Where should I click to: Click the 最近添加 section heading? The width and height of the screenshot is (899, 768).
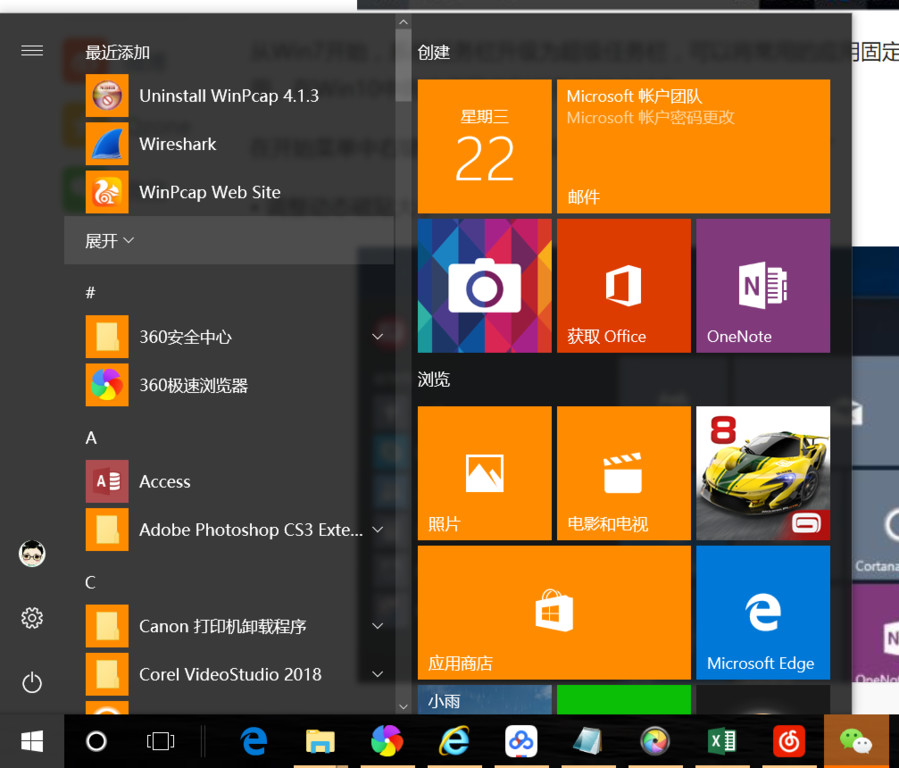(x=118, y=53)
